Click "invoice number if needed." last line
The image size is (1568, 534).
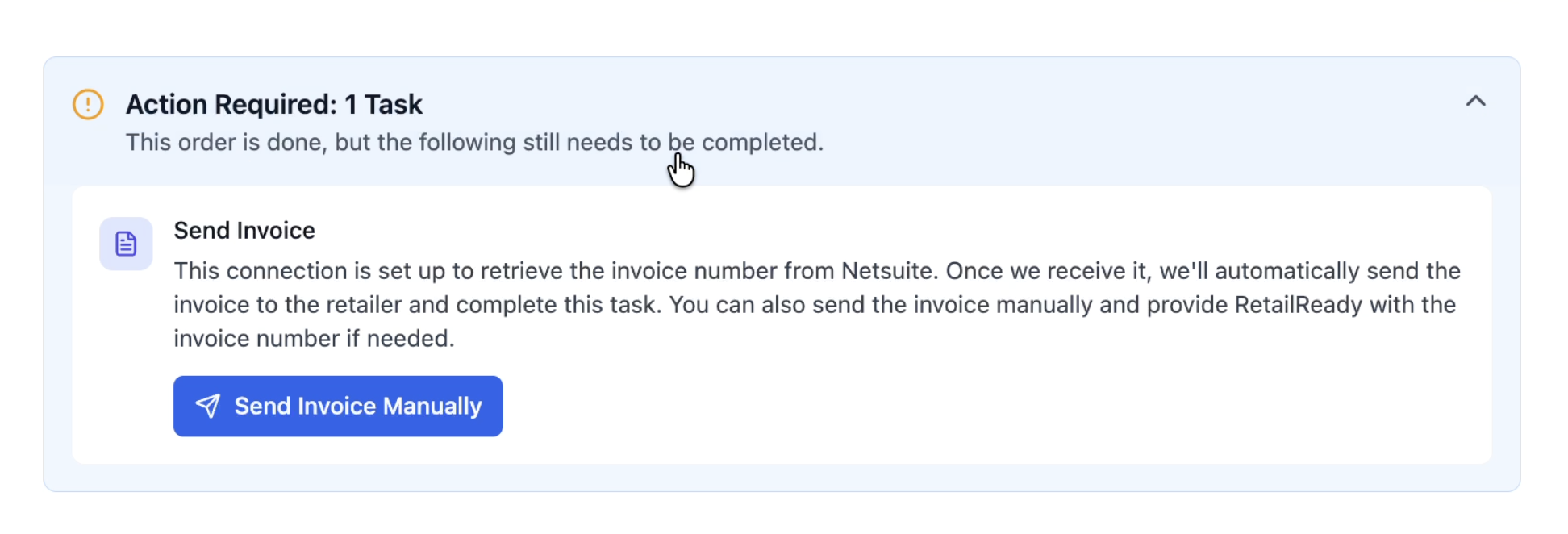coord(315,339)
